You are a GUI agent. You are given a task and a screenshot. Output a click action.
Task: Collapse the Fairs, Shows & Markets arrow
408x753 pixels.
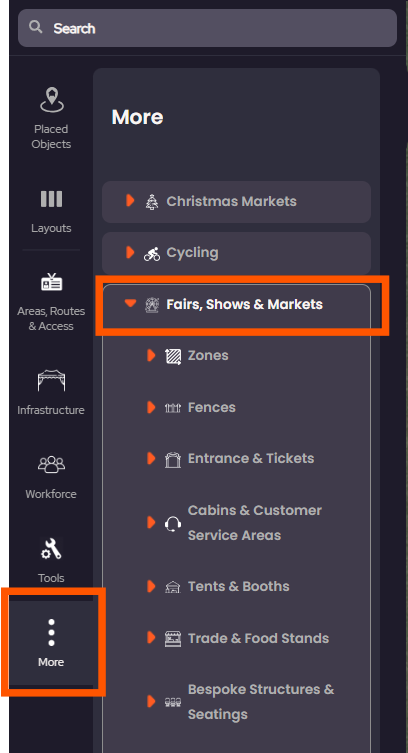point(130,303)
